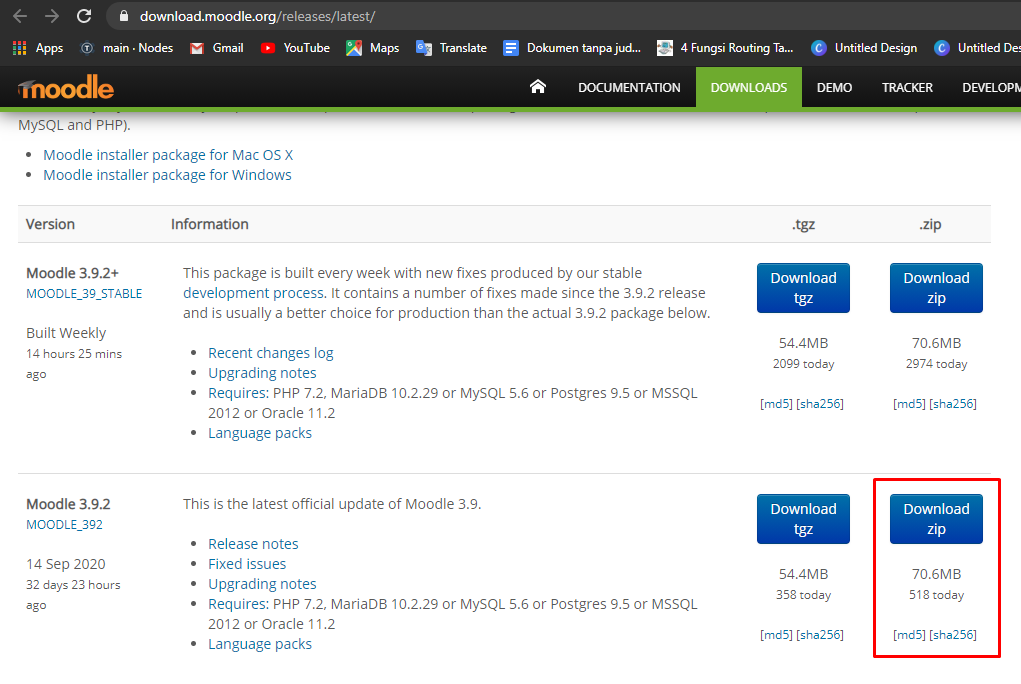Go back with the browser back arrow

[x=20, y=16]
